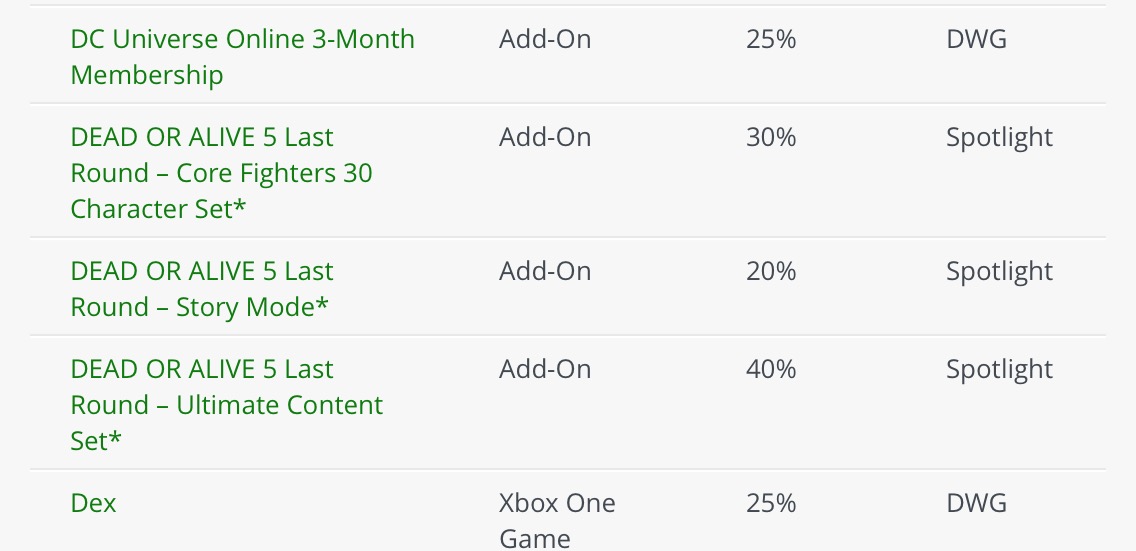Select the 40% discount value
The height and width of the screenshot is (551, 1136).
click(771, 370)
